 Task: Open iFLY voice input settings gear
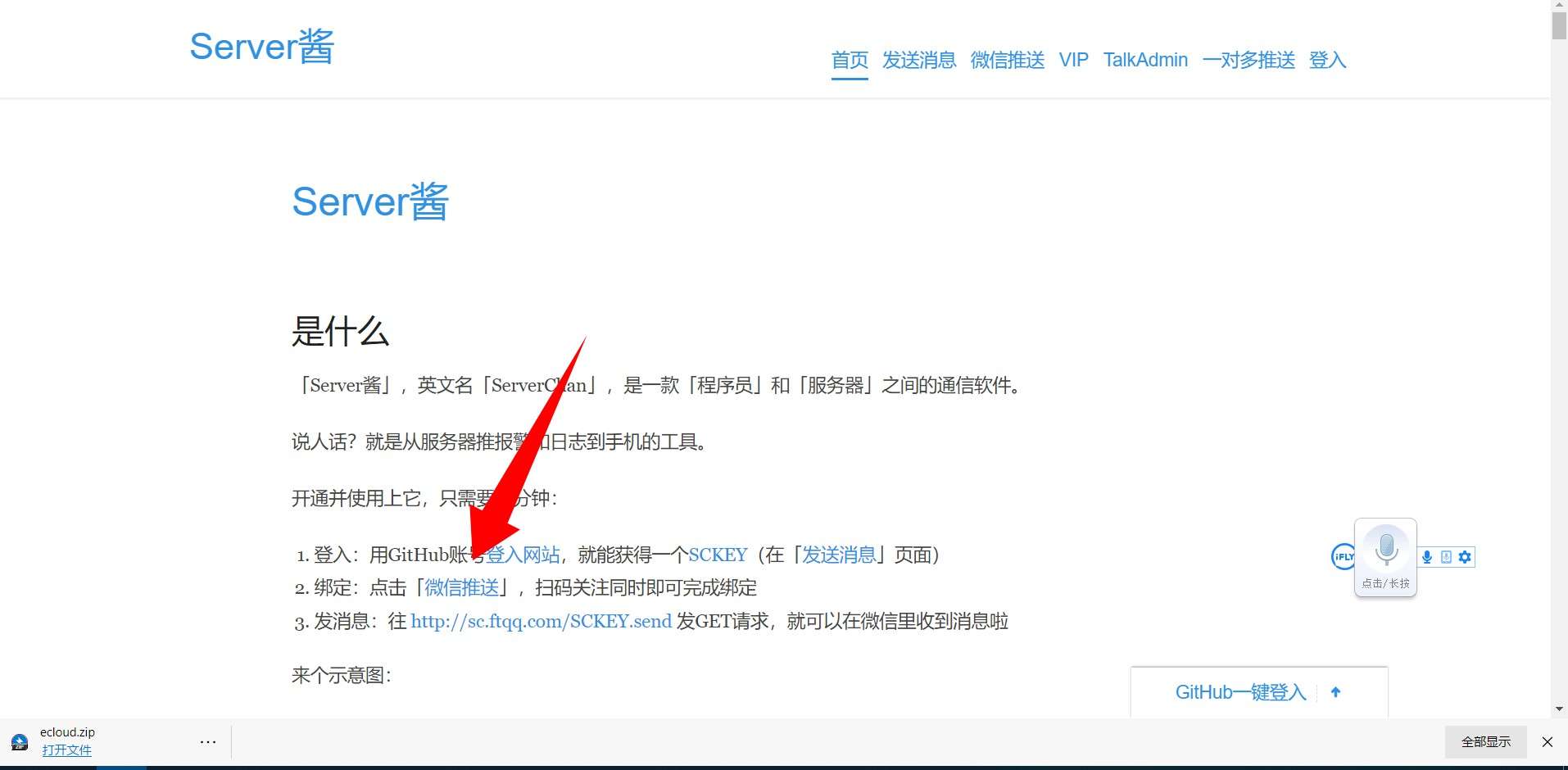click(1465, 557)
